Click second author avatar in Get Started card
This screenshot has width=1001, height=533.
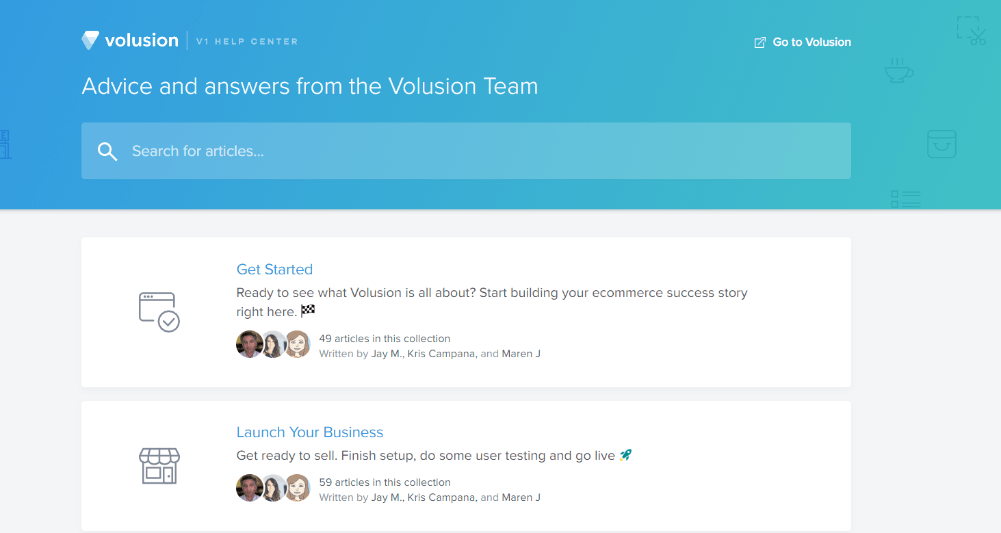pos(274,344)
